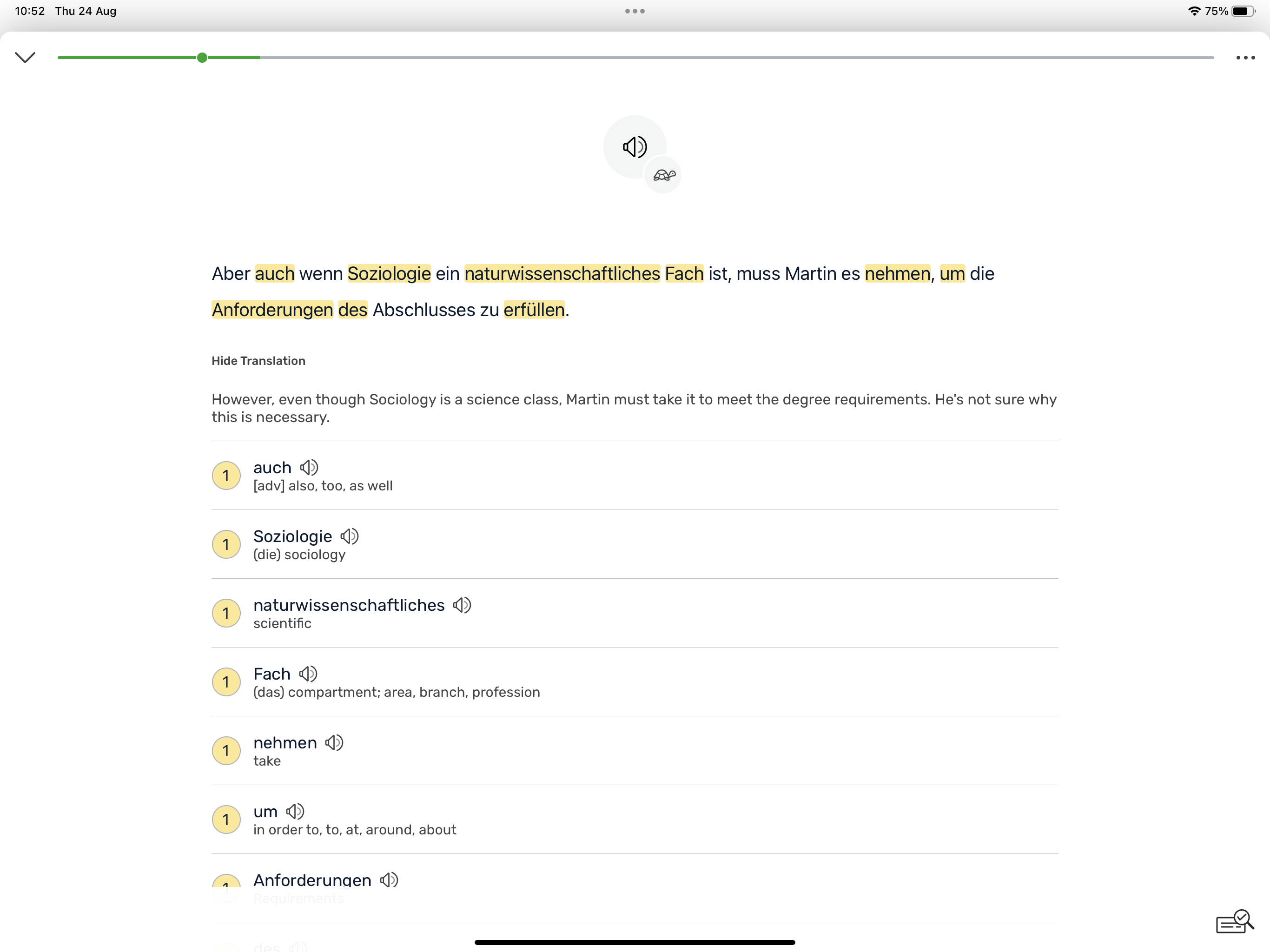Viewport: 1270px width, 952px height.
Task: Tap the home indicator bar
Action: pyautogui.click(x=635, y=942)
